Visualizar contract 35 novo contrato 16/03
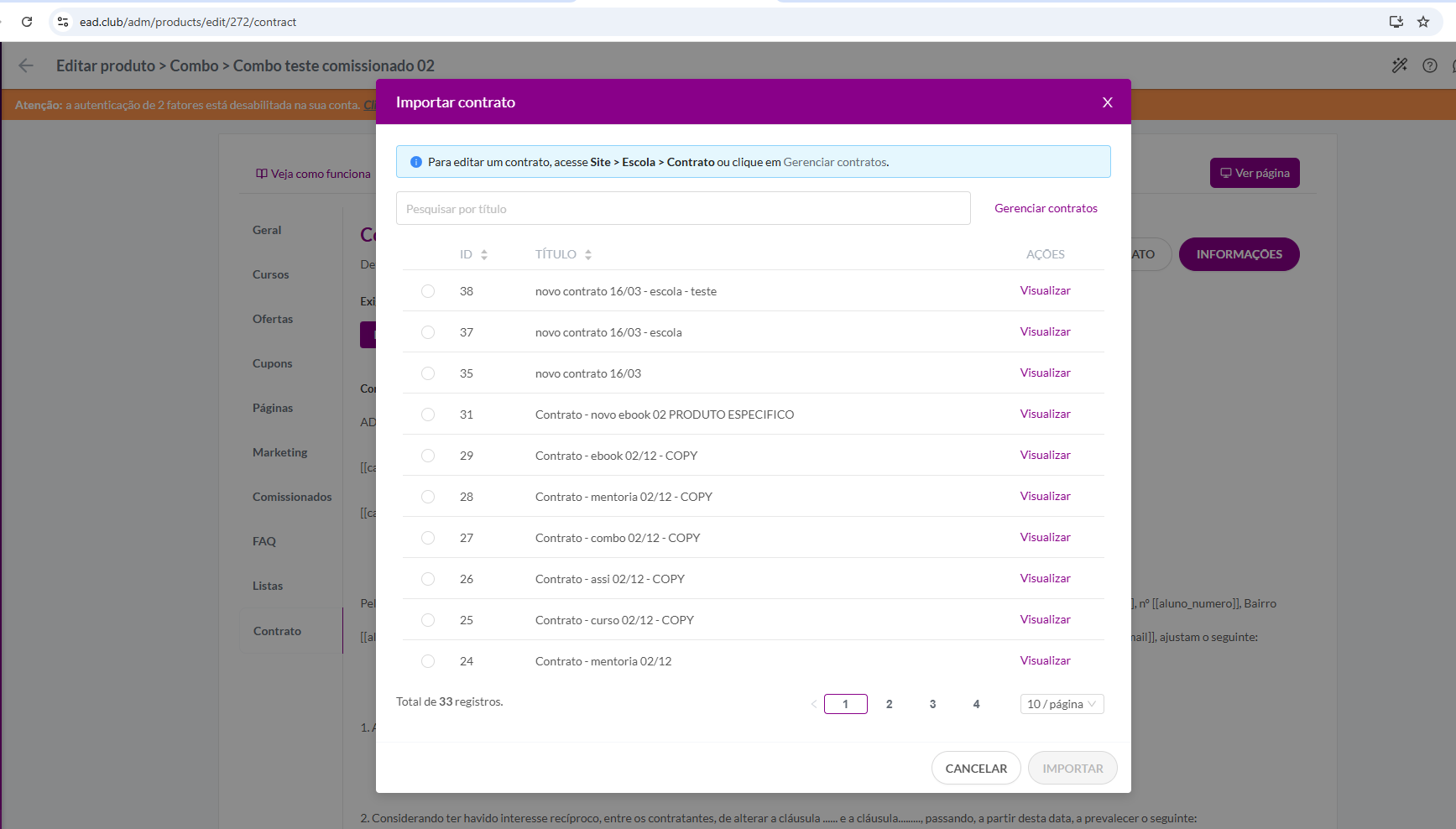 1046,373
